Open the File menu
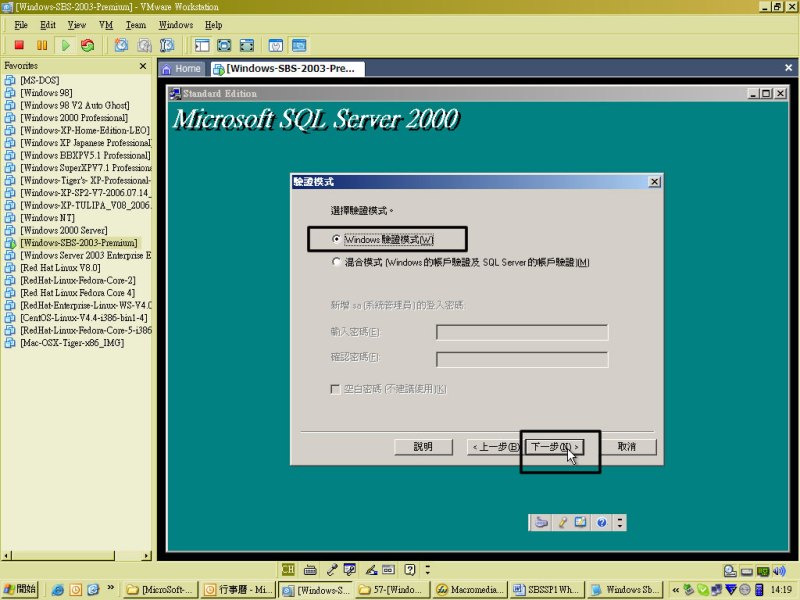The height and width of the screenshot is (600, 800). pos(21,25)
